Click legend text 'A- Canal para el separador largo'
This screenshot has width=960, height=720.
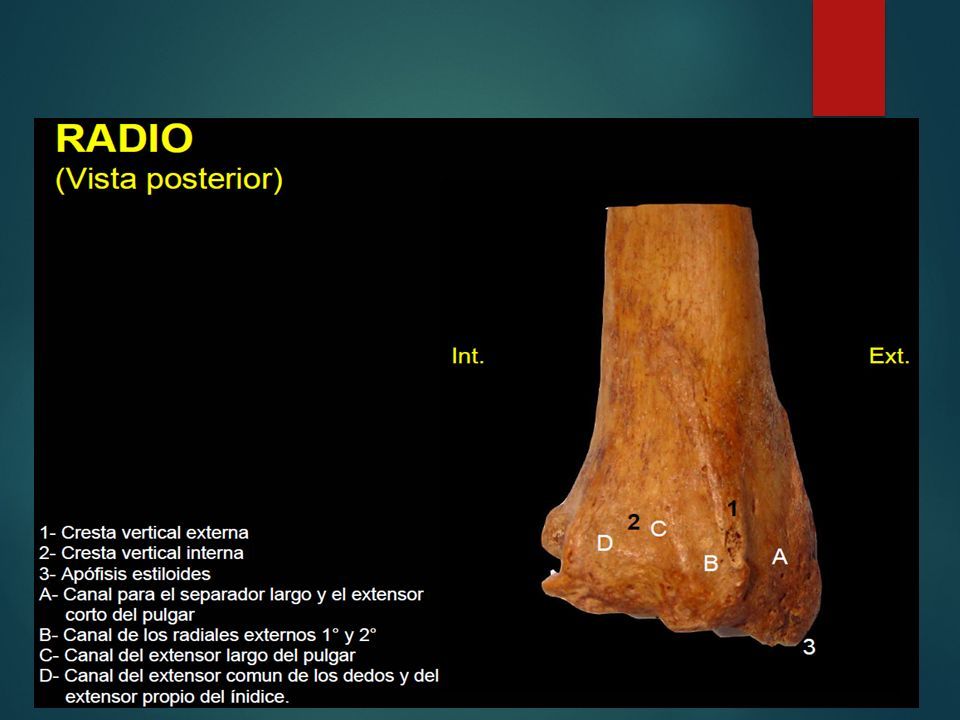[176, 594]
